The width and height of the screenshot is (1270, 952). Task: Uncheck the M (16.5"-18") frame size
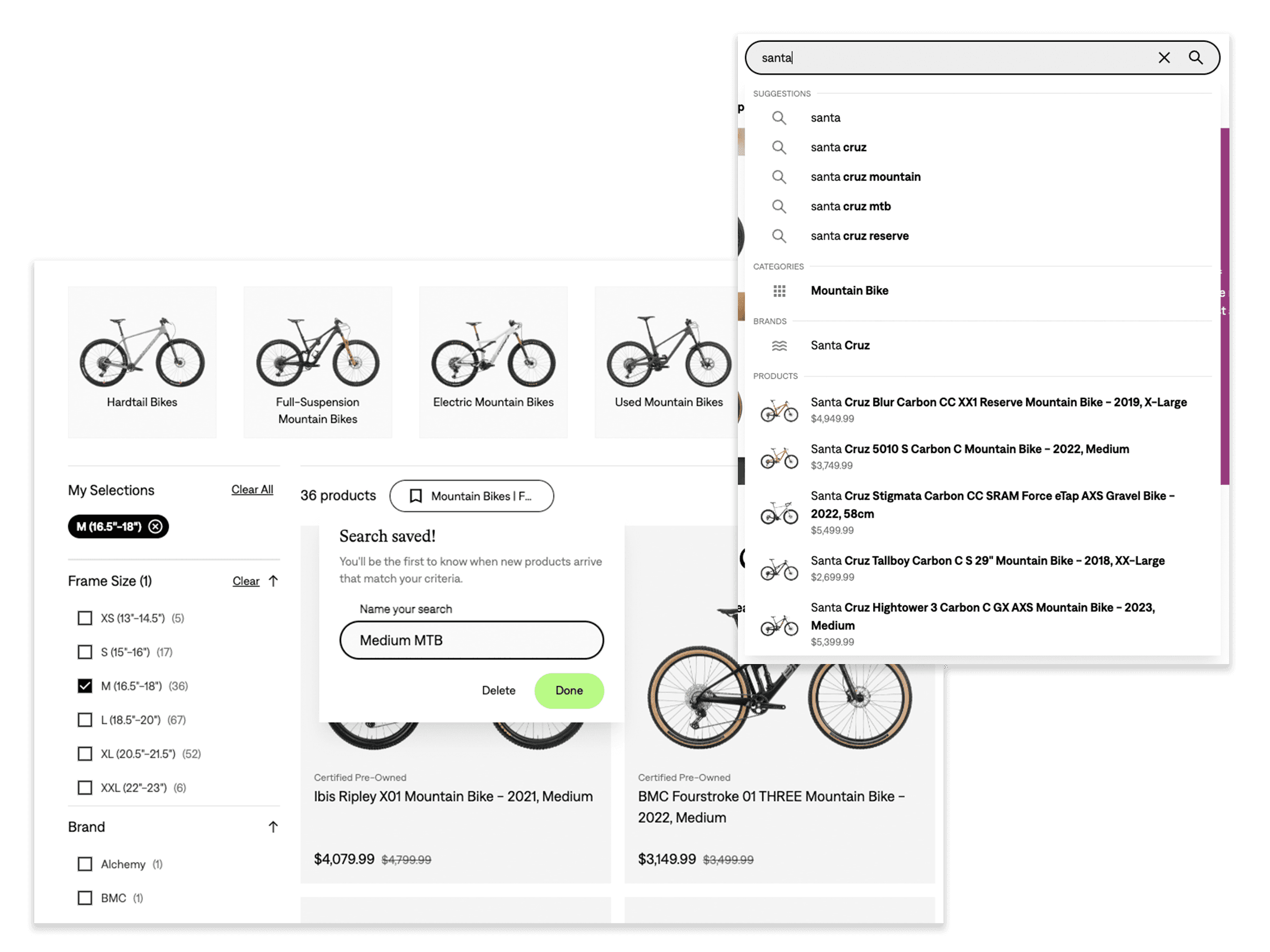click(x=85, y=686)
